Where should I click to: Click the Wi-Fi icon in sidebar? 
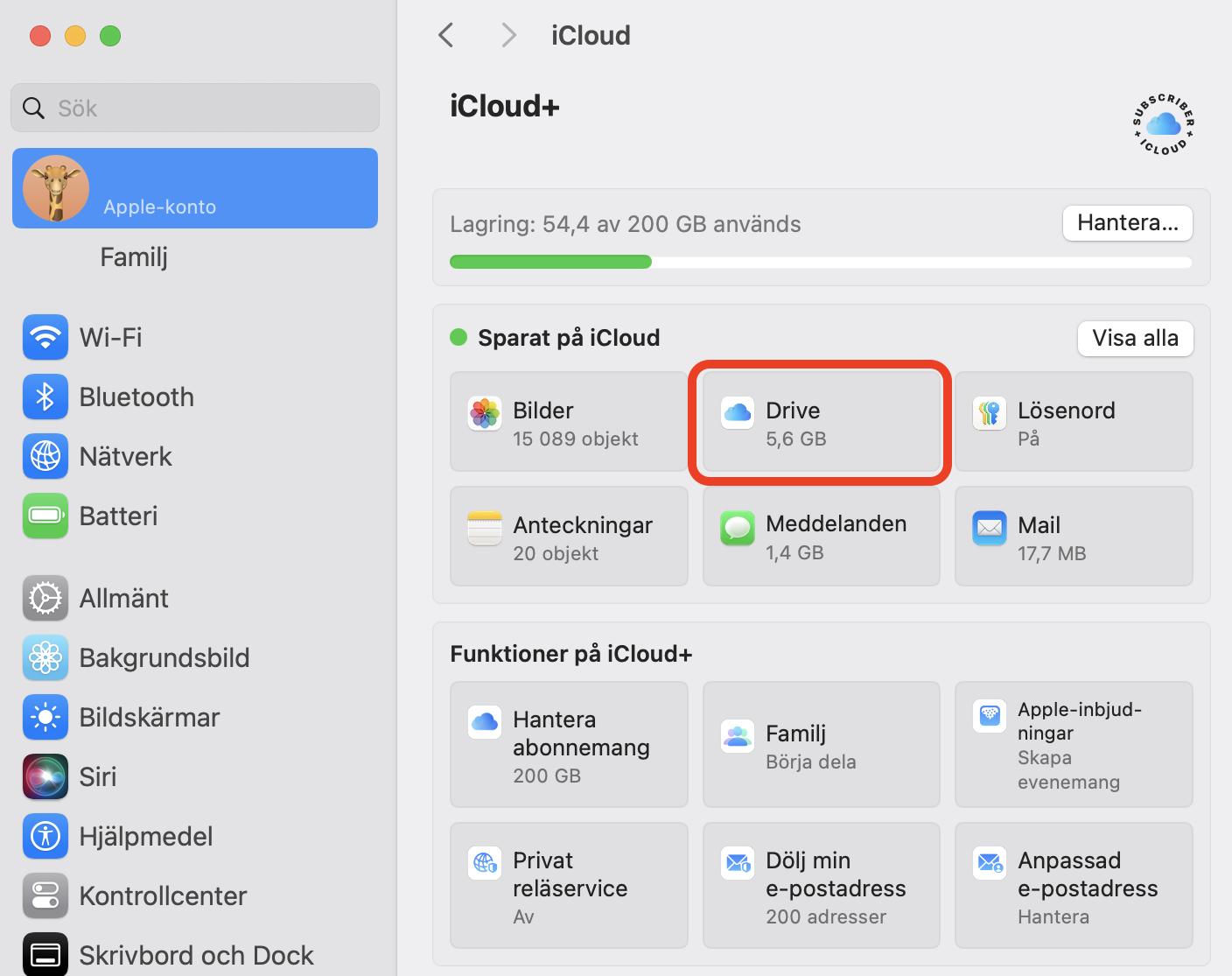click(x=45, y=337)
